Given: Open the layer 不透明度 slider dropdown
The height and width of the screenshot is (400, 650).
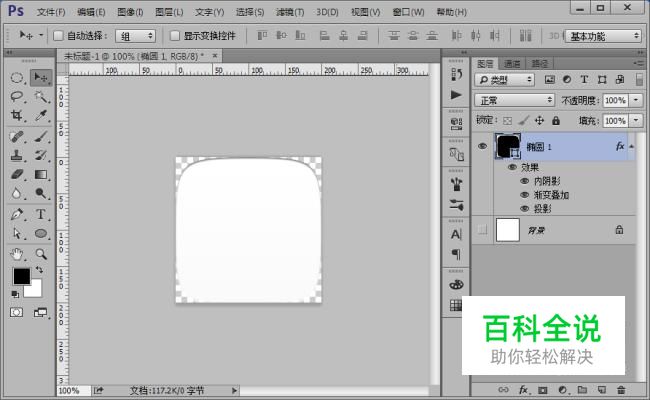Looking at the screenshot, I should pyautogui.click(x=636, y=100).
